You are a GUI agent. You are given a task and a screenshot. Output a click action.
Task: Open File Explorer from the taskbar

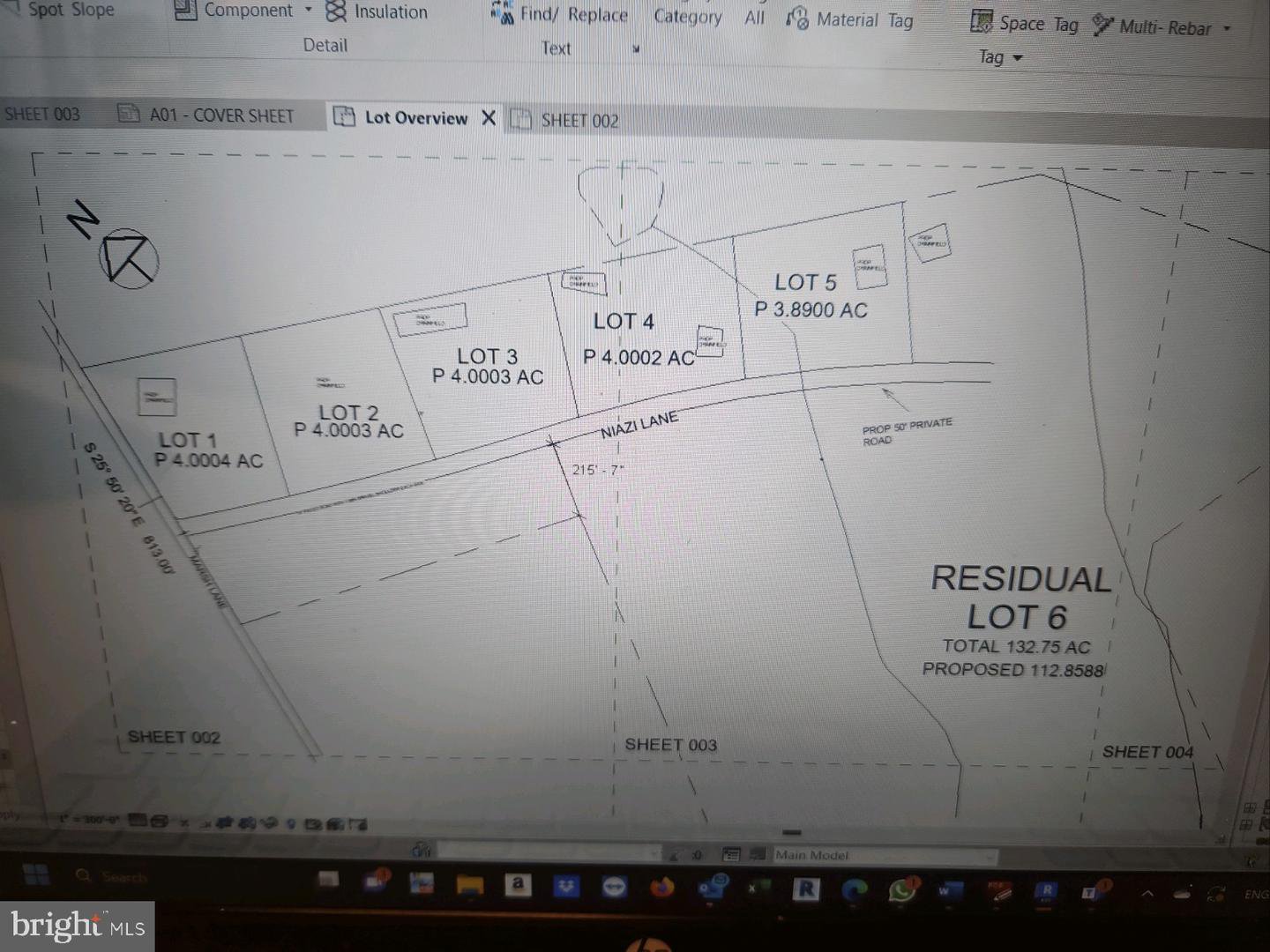click(x=469, y=885)
